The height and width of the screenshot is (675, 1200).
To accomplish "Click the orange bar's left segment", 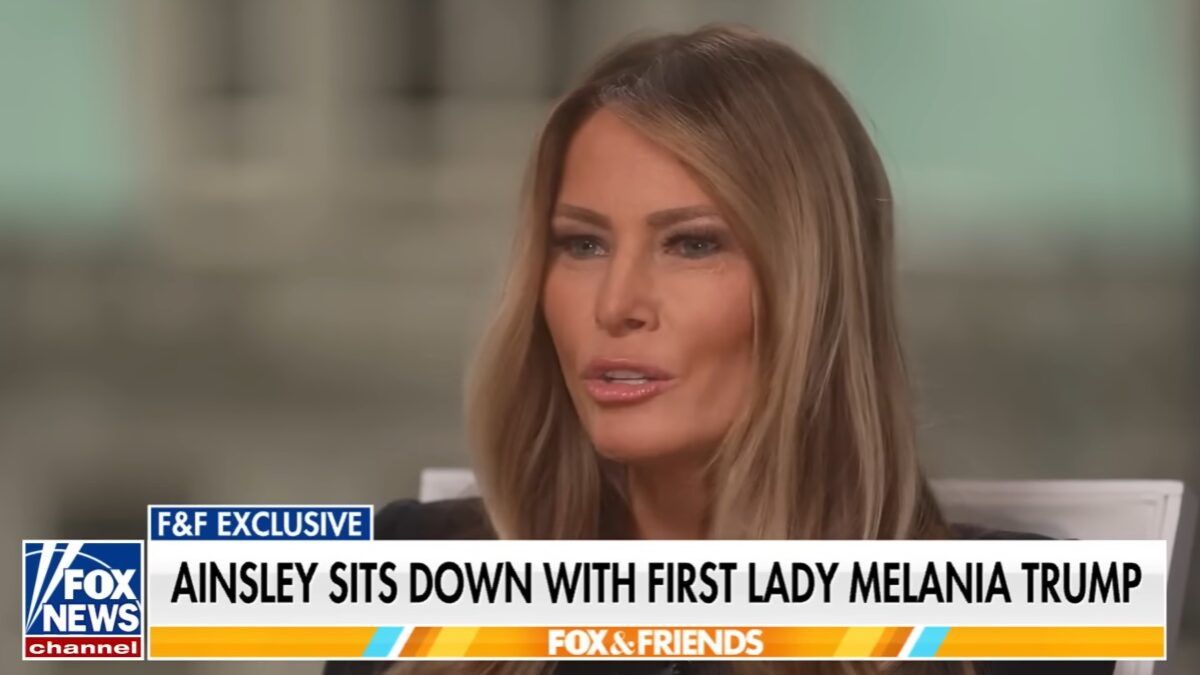I will tap(255, 642).
